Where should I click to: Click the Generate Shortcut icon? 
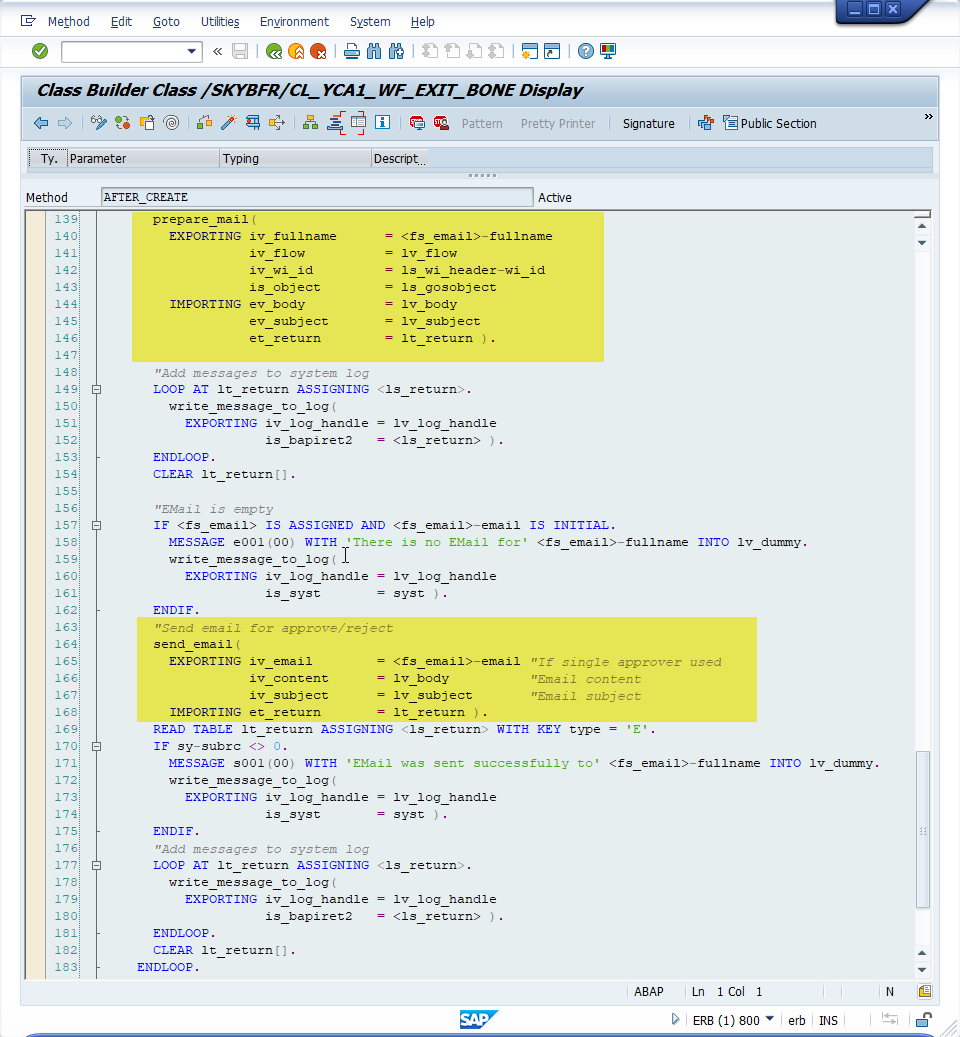point(552,51)
